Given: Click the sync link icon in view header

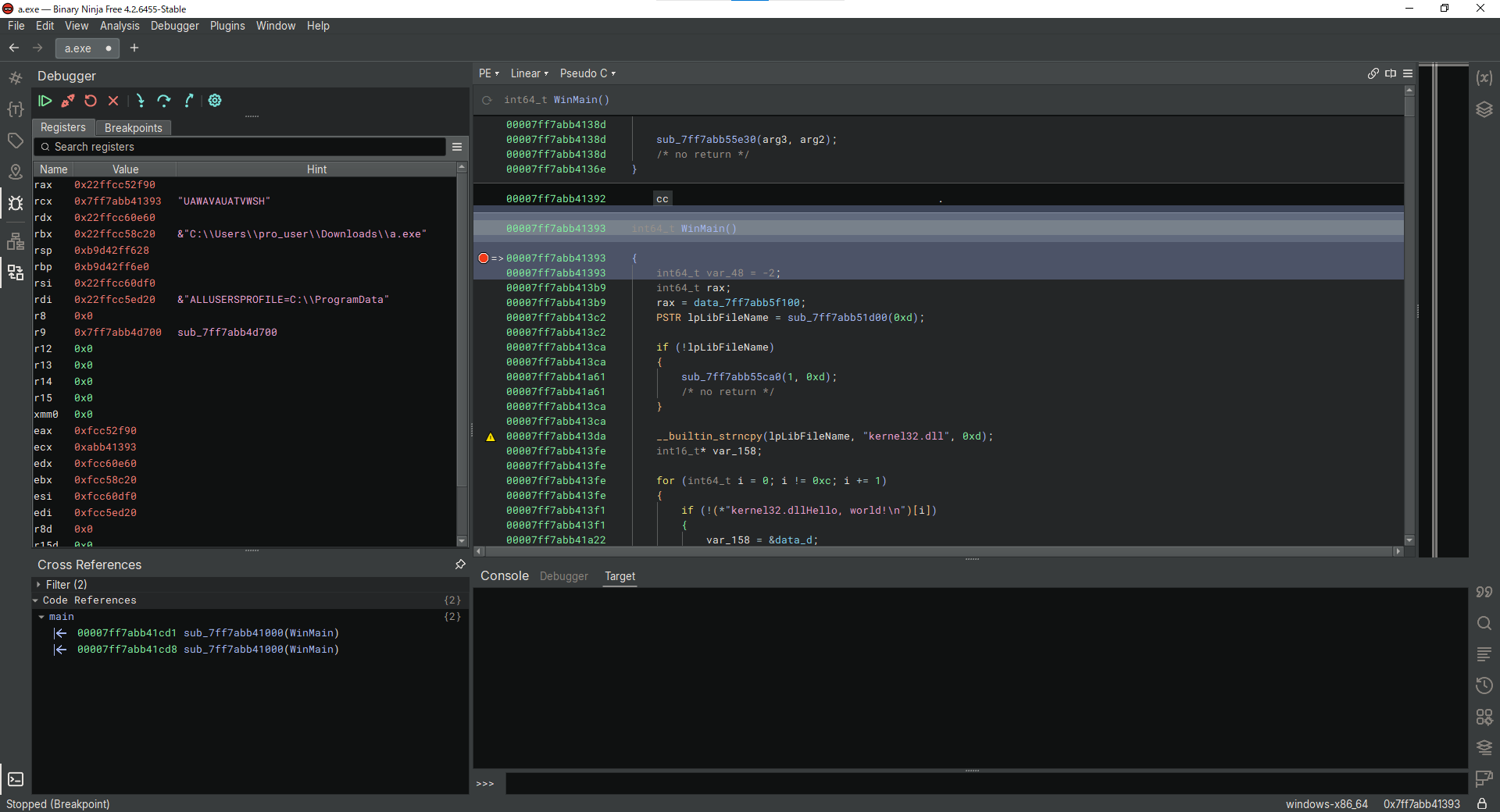Looking at the screenshot, I should (1373, 73).
